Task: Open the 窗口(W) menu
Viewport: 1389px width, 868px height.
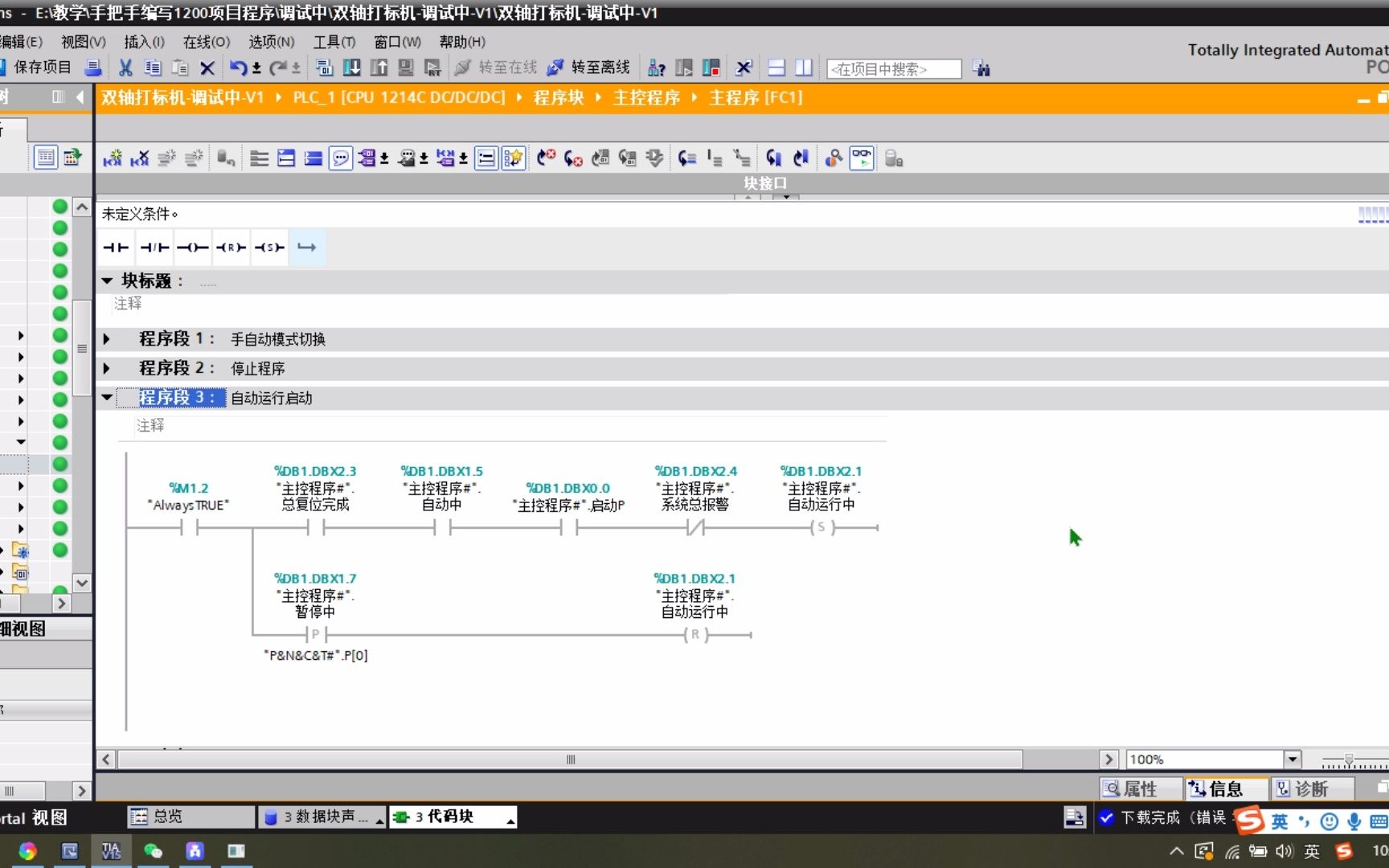Action: [x=397, y=42]
